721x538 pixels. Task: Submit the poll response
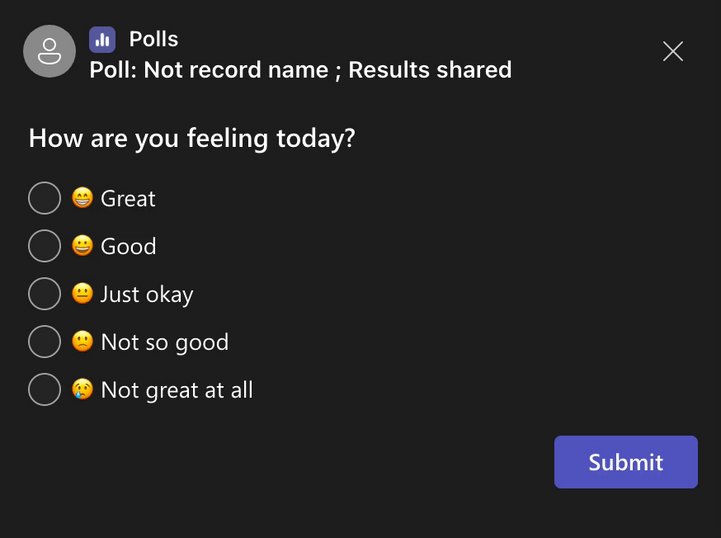626,462
